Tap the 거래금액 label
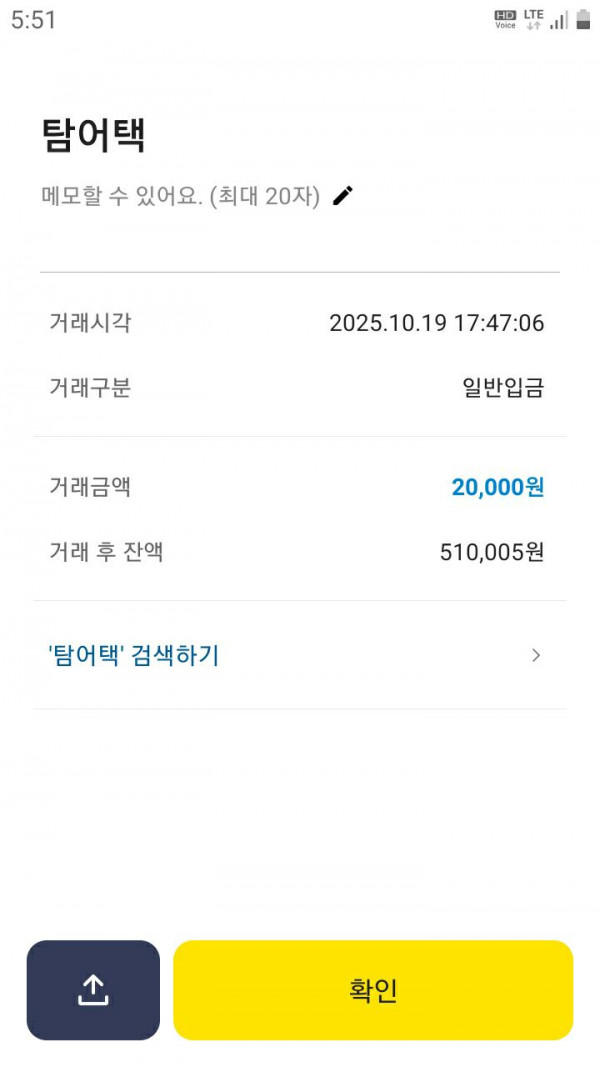This screenshot has height=1067, width=600. click(90, 488)
